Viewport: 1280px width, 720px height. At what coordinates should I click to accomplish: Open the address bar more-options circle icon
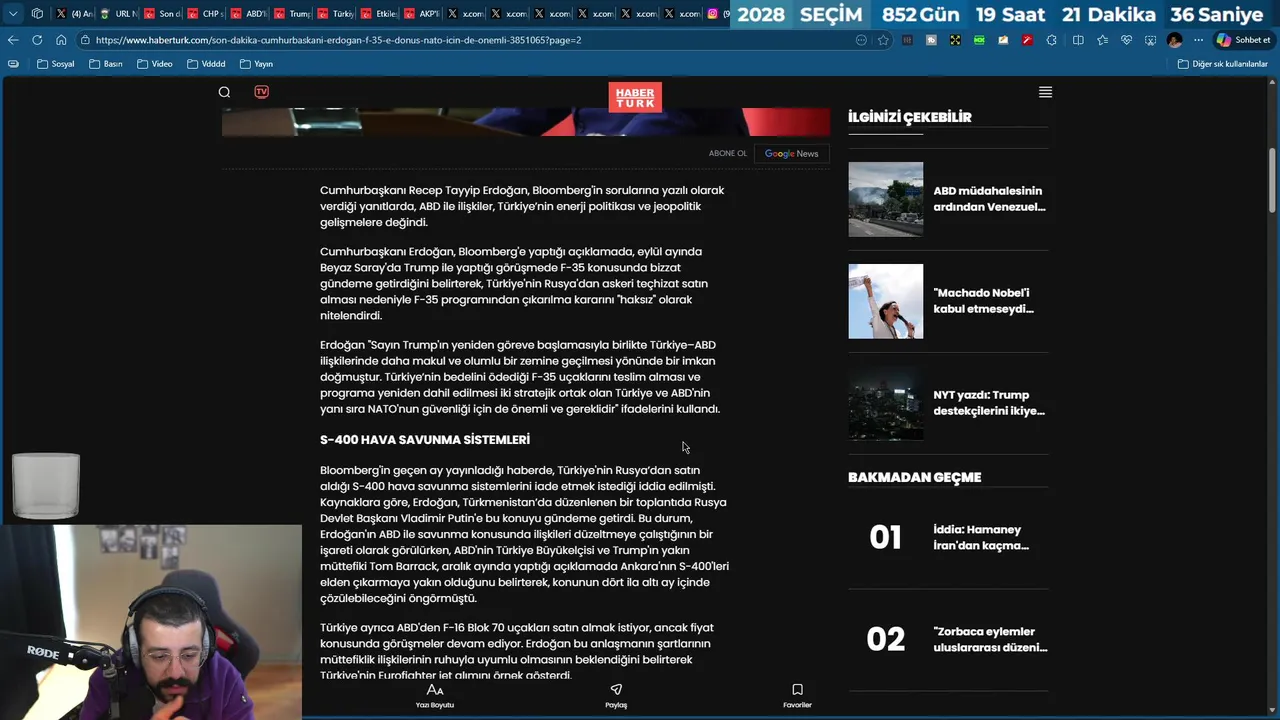(x=861, y=40)
